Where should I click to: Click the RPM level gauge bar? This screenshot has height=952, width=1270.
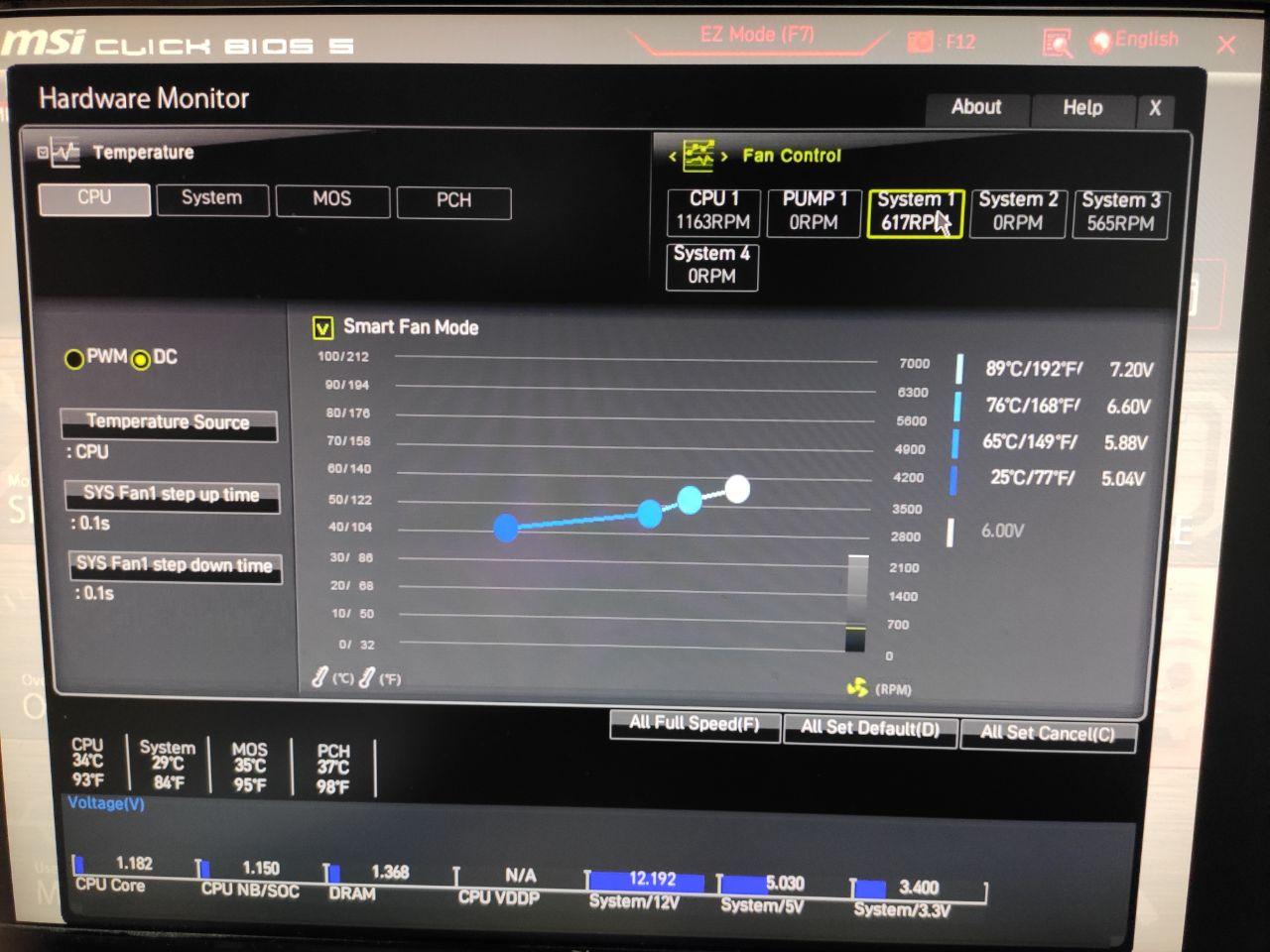856,603
